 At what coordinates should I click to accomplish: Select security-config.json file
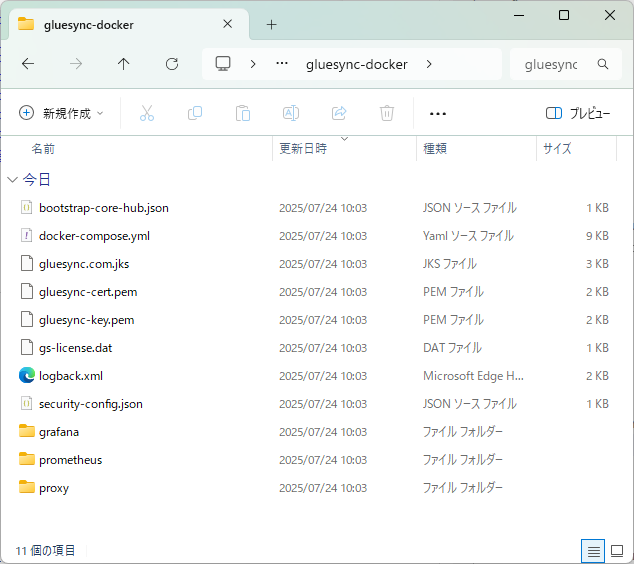(x=91, y=404)
